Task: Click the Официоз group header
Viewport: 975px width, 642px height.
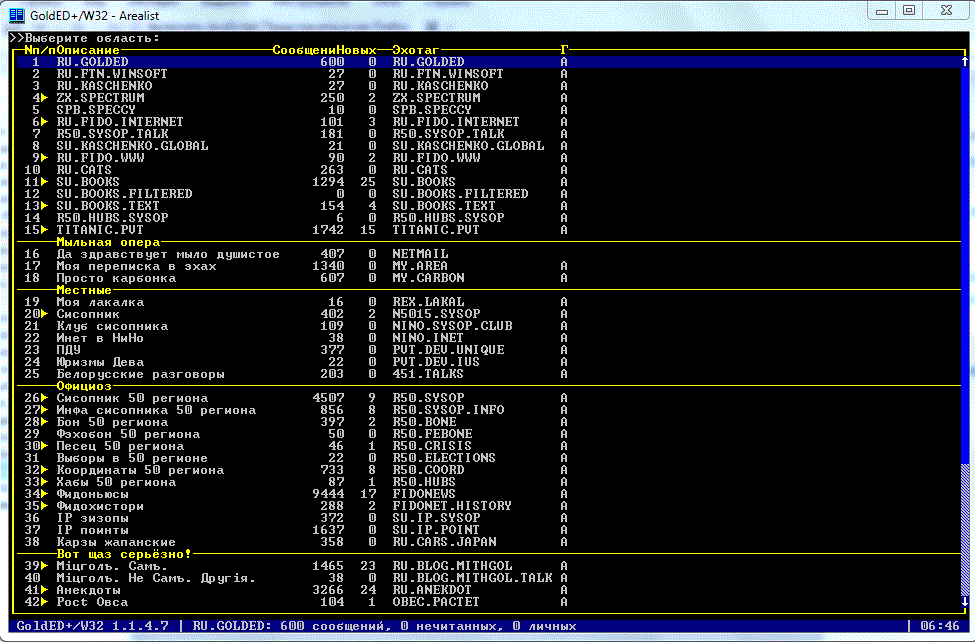Action: tap(84, 386)
